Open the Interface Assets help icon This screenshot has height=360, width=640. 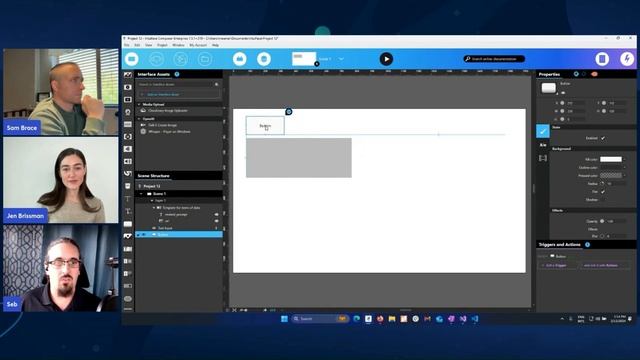[x=177, y=74]
